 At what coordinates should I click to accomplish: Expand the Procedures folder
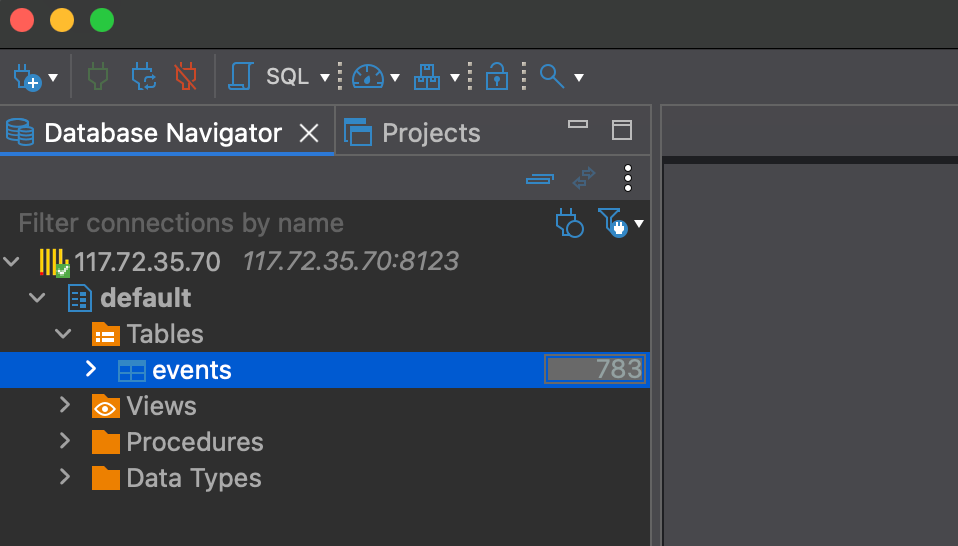pyautogui.click(x=65, y=440)
